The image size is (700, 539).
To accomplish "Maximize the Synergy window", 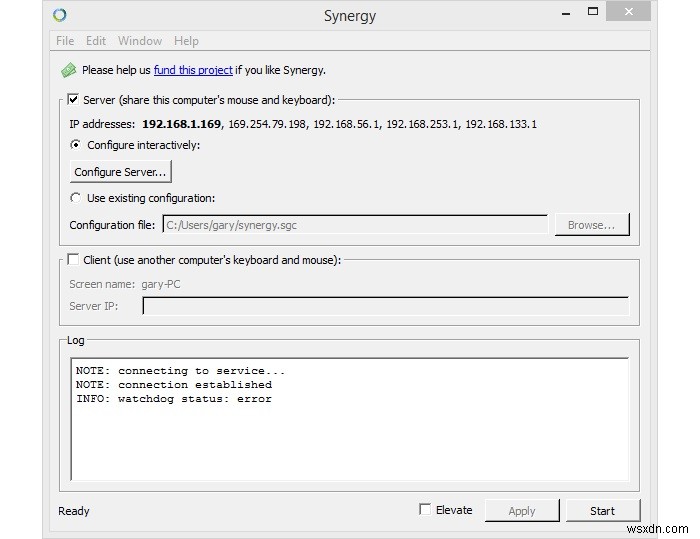I will tap(593, 12).
